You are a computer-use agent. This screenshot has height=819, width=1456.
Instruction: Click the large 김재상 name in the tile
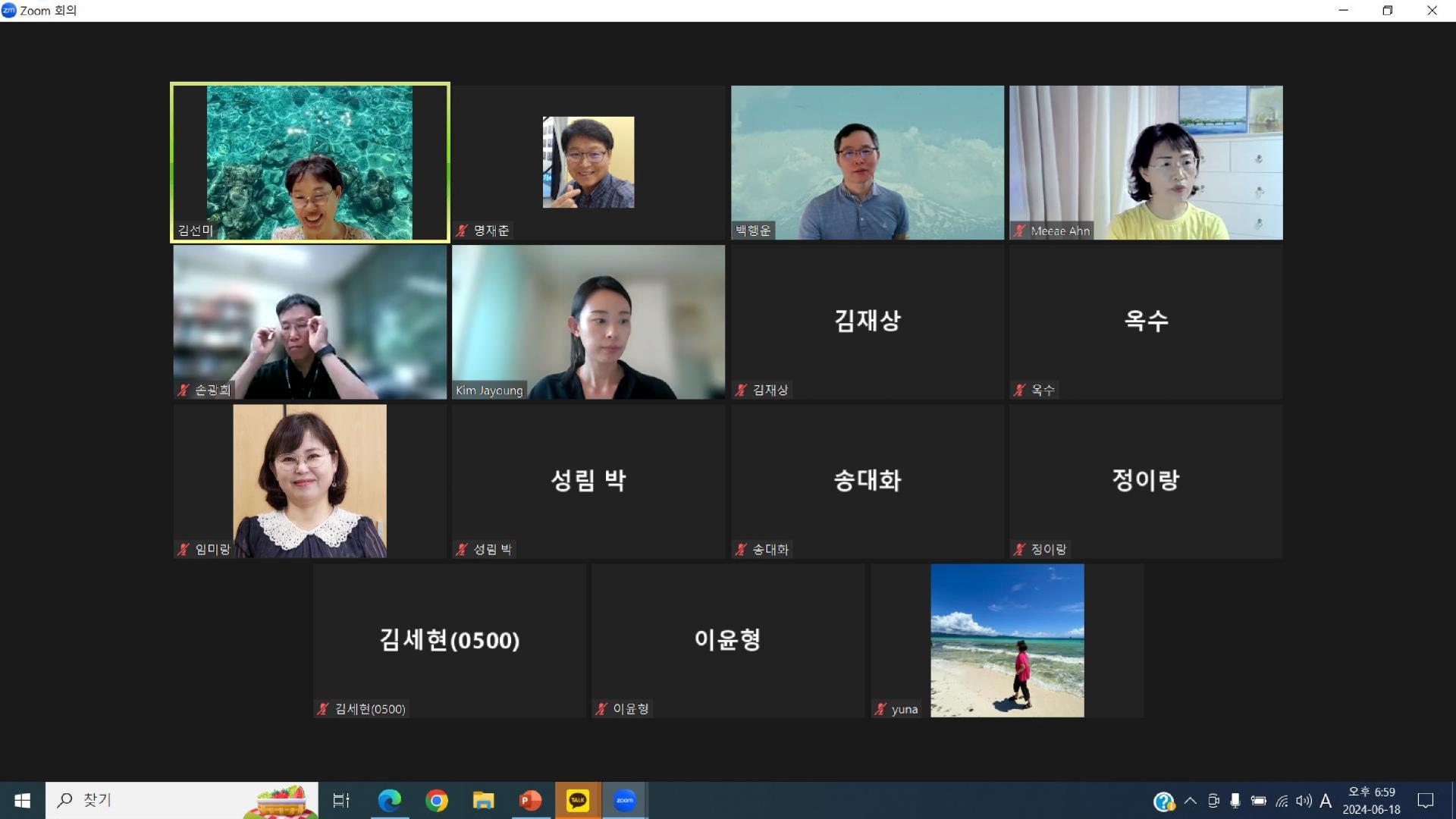click(x=868, y=321)
